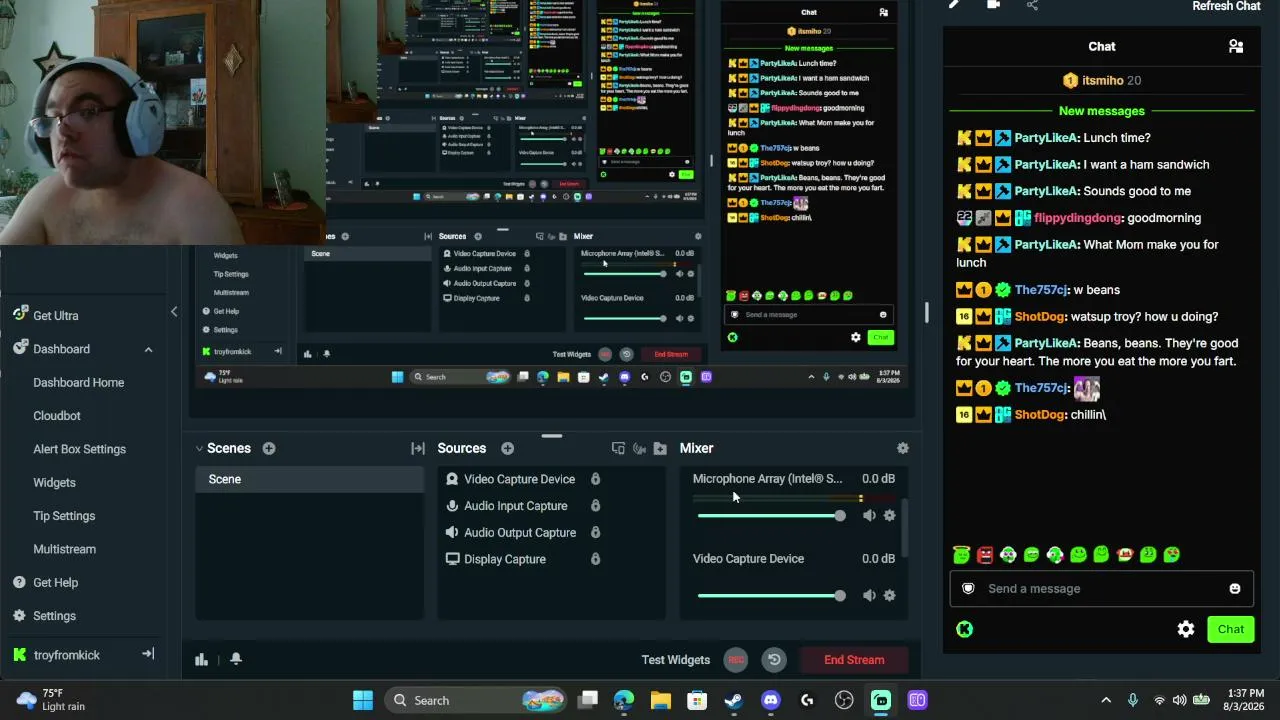Viewport: 1280px width, 720px height.
Task: Open the notifications bell icon
Action: coord(236,659)
